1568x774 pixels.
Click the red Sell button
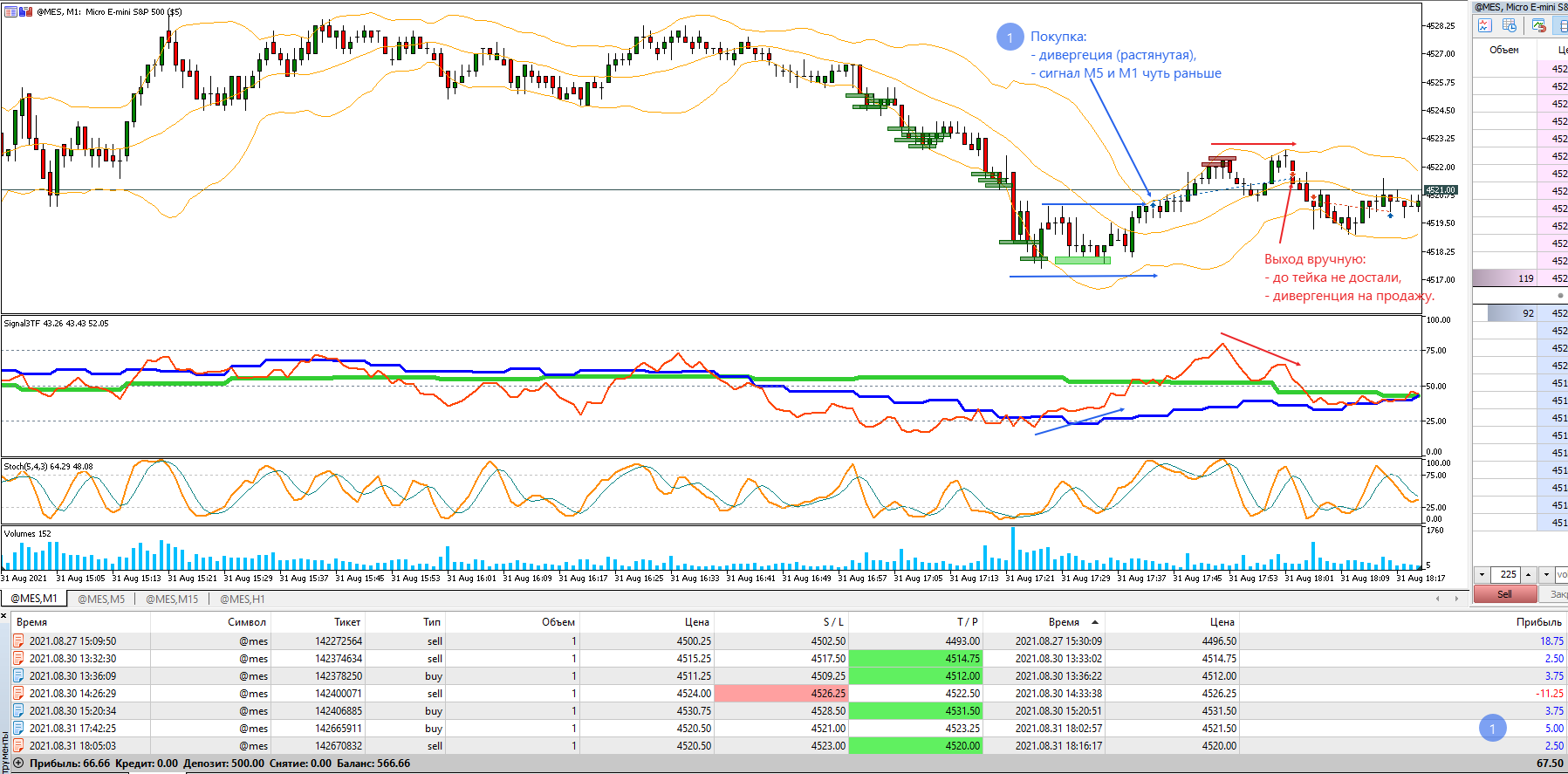click(x=1504, y=594)
